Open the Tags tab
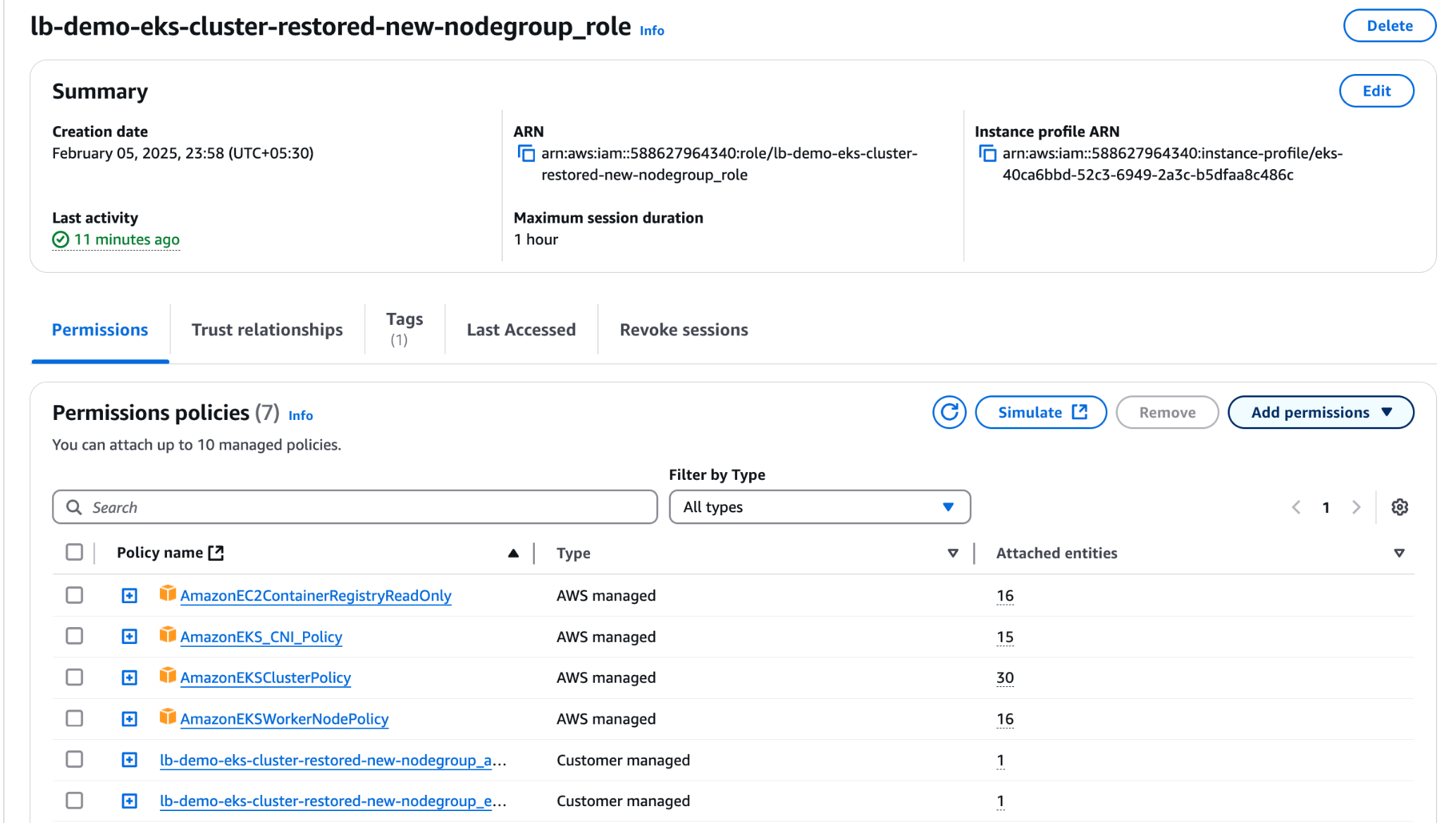1456x823 pixels. tap(405, 329)
